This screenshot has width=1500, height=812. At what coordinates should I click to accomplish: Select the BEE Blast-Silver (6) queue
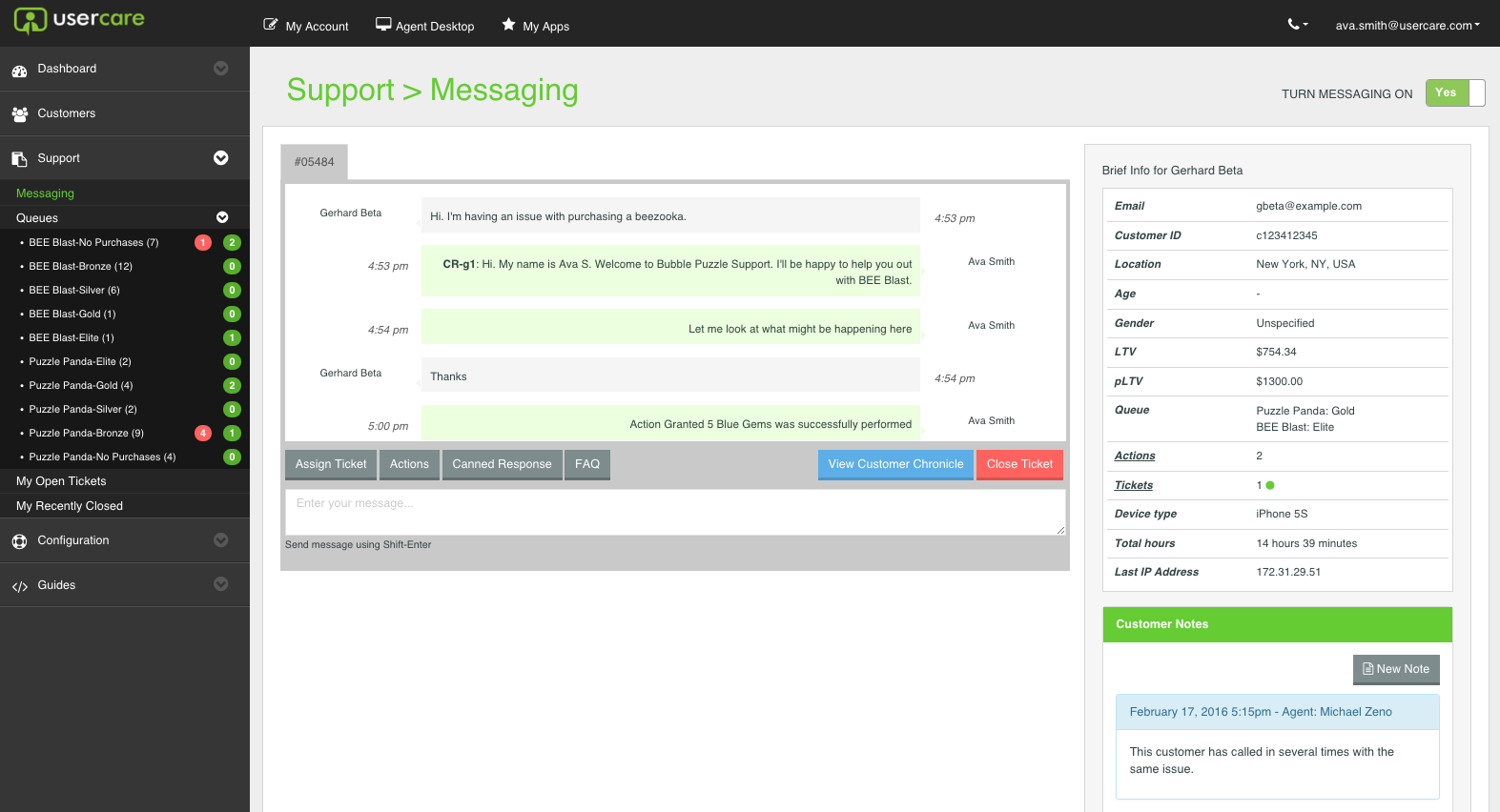coord(74,291)
